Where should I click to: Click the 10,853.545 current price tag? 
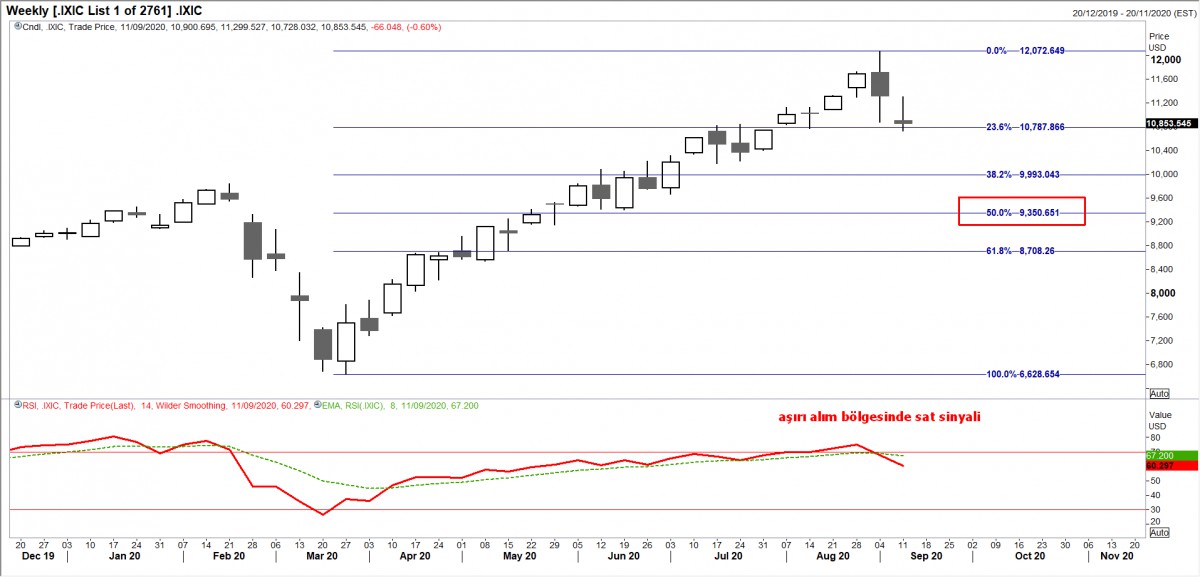coord(1168,124)
